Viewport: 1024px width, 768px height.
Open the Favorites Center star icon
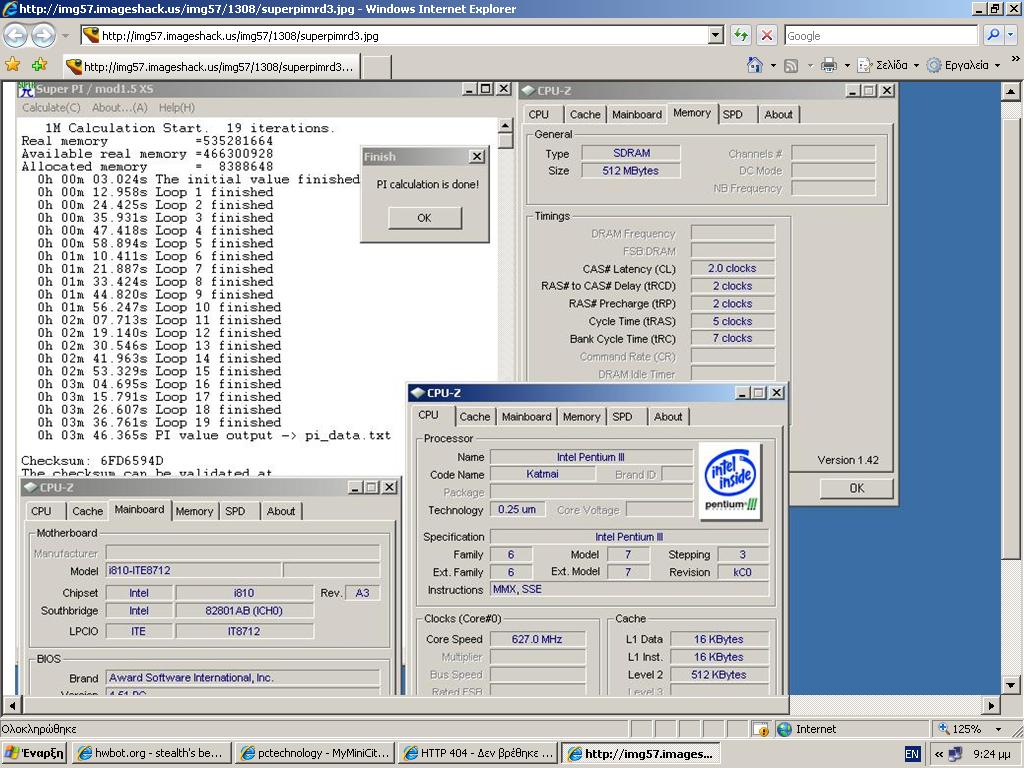tap(12, 65)
